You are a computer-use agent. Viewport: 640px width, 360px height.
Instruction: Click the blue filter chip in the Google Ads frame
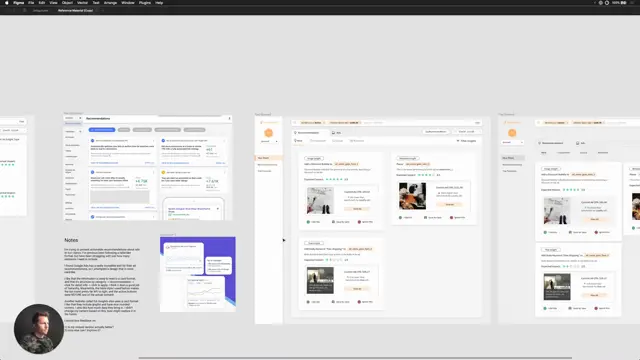coord(102,130)
